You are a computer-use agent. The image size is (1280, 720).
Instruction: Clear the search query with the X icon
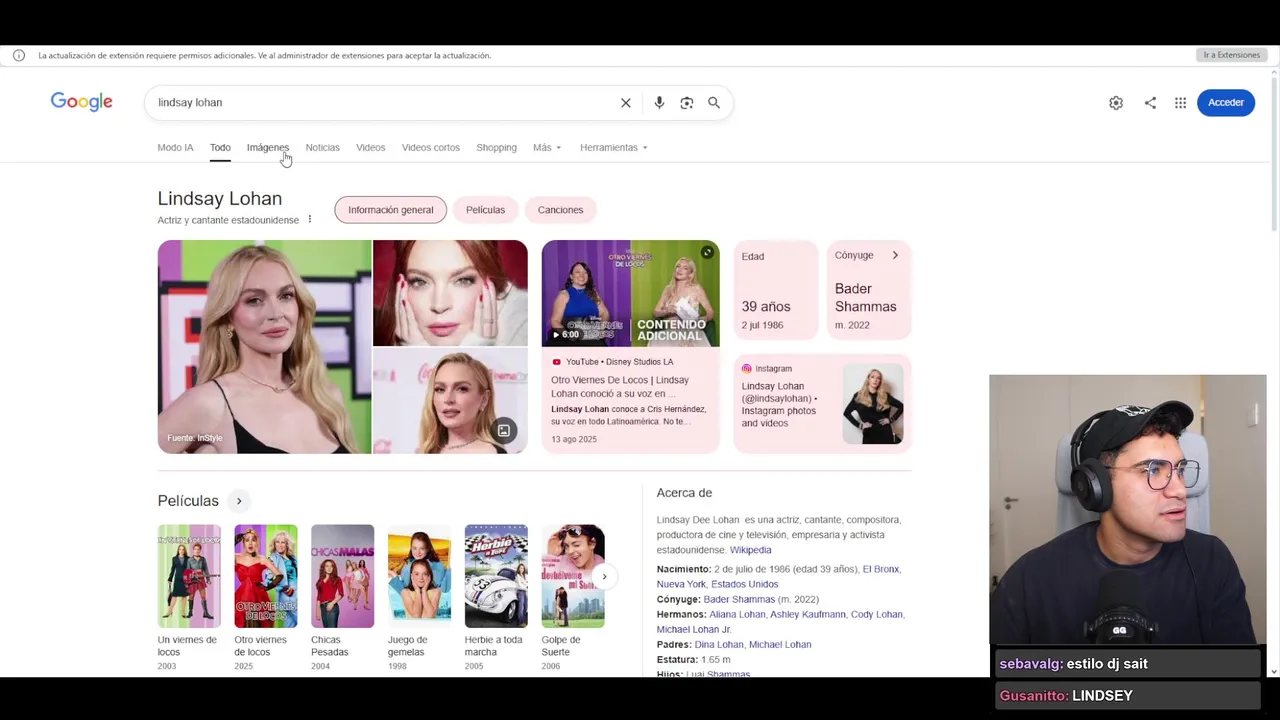(x=626, y=103)
